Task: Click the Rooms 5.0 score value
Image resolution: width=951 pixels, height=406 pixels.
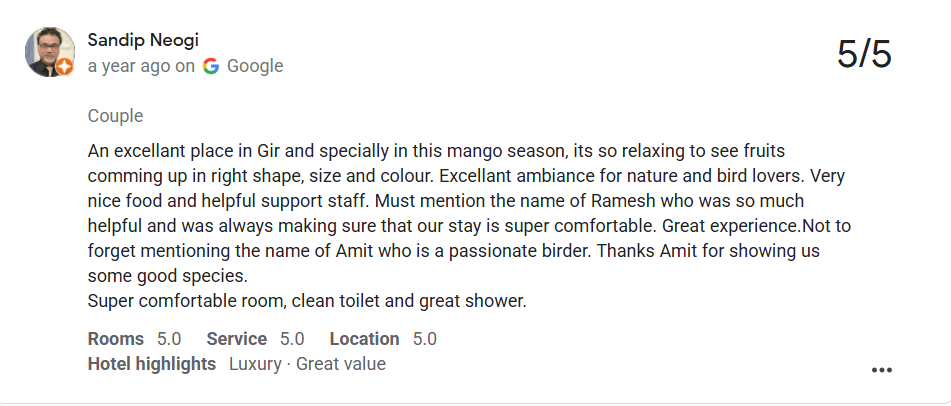Action: (x=169, y=339)
